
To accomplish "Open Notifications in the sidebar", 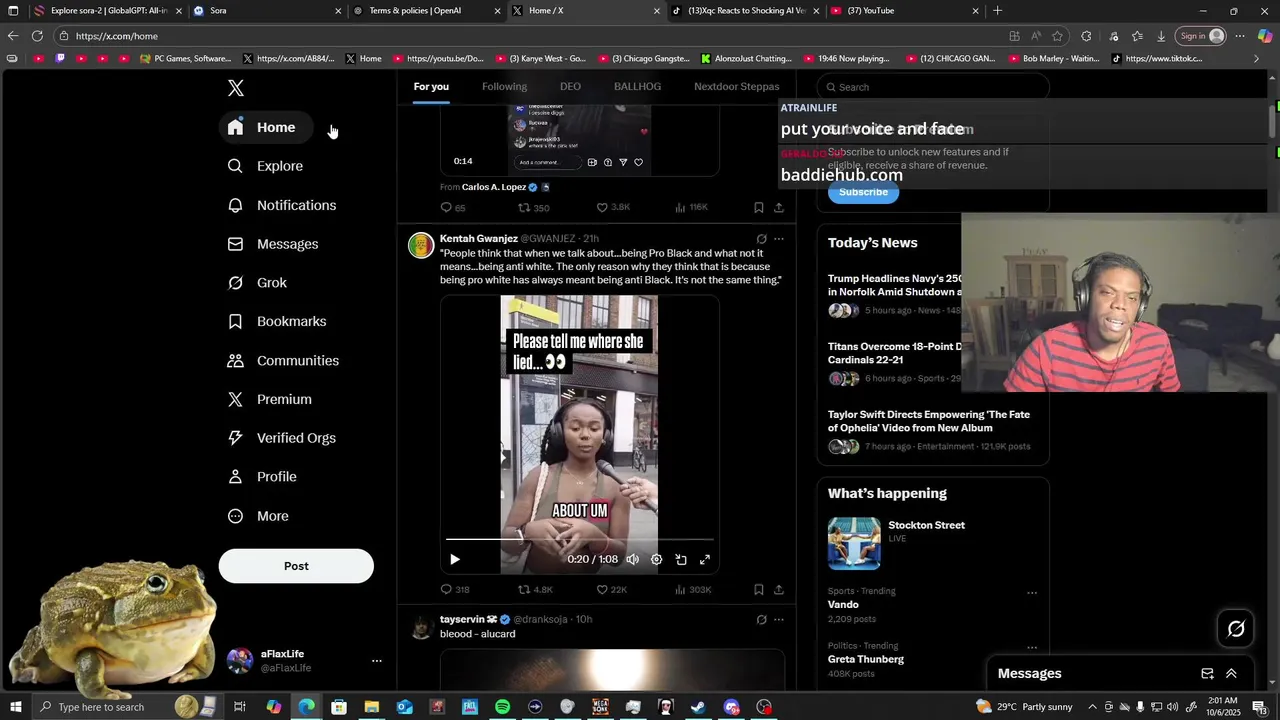I will coord(282,205).
